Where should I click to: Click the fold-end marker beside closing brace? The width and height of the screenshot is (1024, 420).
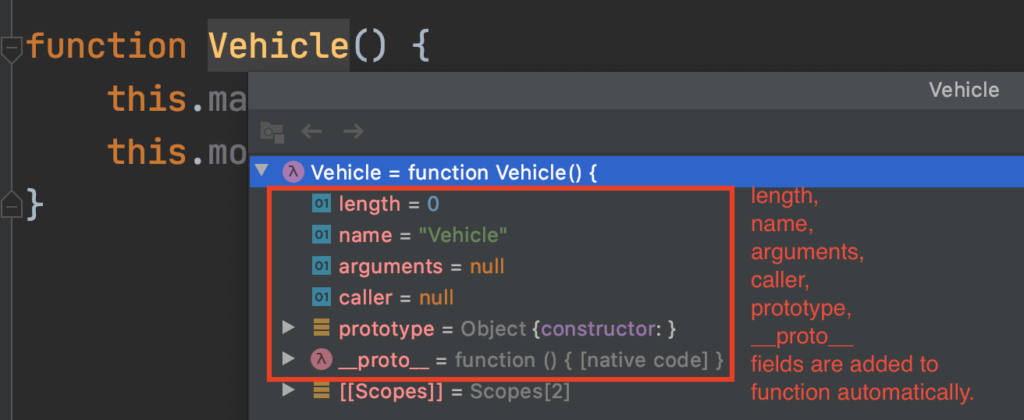tap(12, 204)
